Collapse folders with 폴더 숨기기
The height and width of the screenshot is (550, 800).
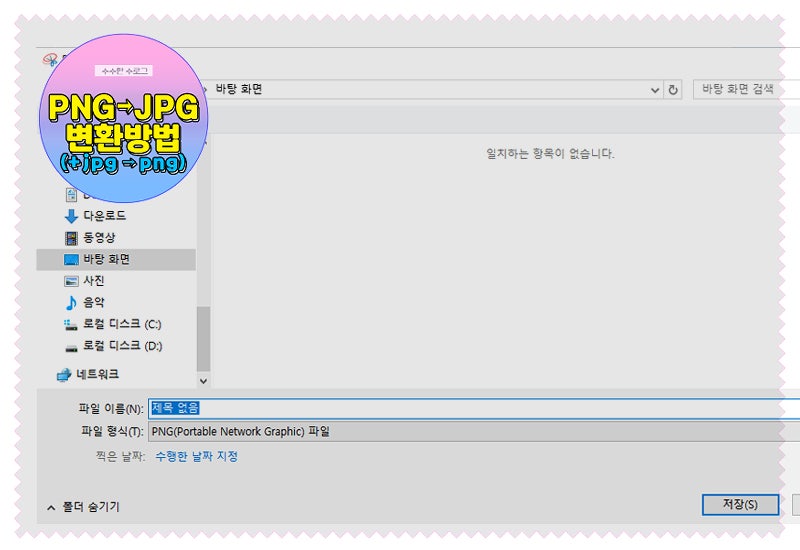(83, 507)
